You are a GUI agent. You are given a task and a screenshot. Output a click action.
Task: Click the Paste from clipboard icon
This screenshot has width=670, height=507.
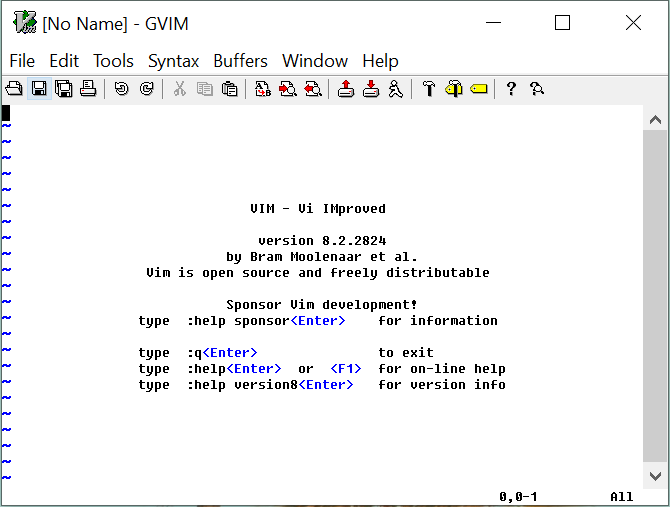click(x=229, y=89)
